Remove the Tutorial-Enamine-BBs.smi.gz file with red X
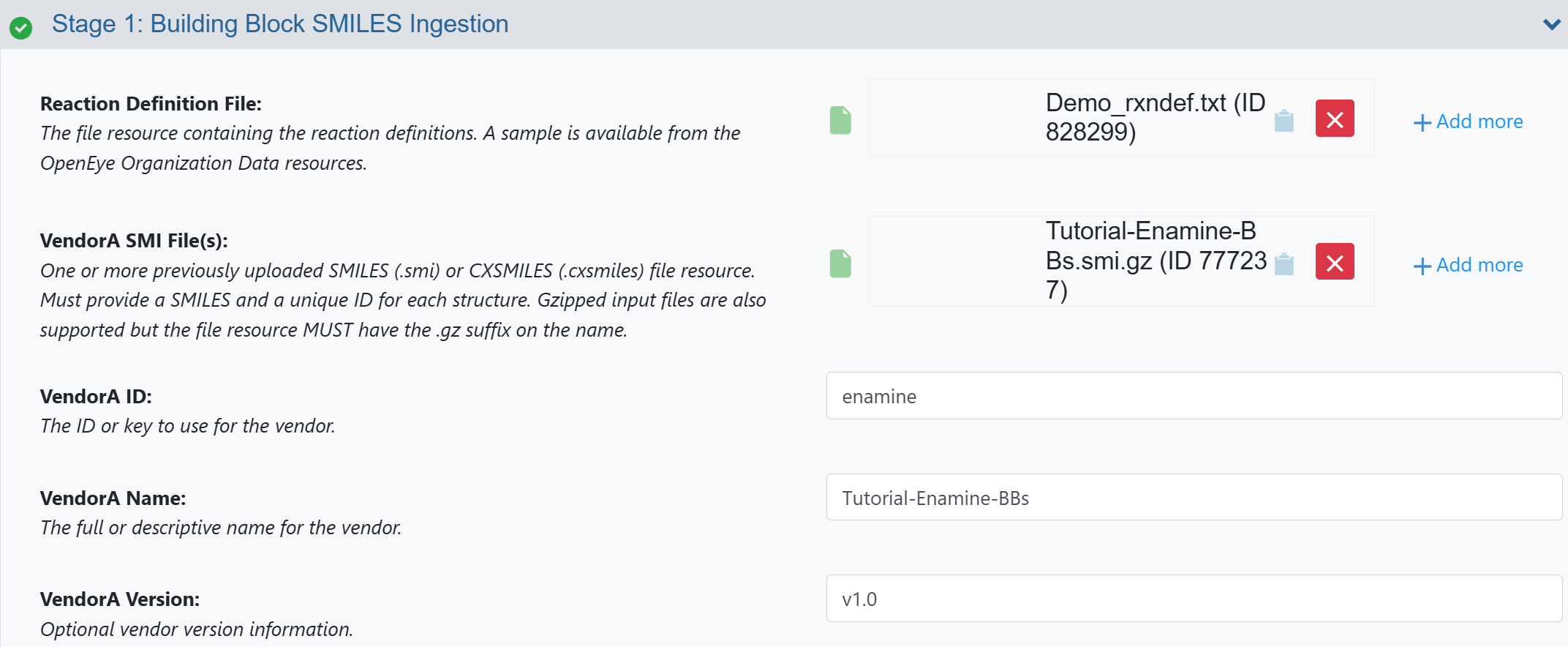 tap(1334, 262)
